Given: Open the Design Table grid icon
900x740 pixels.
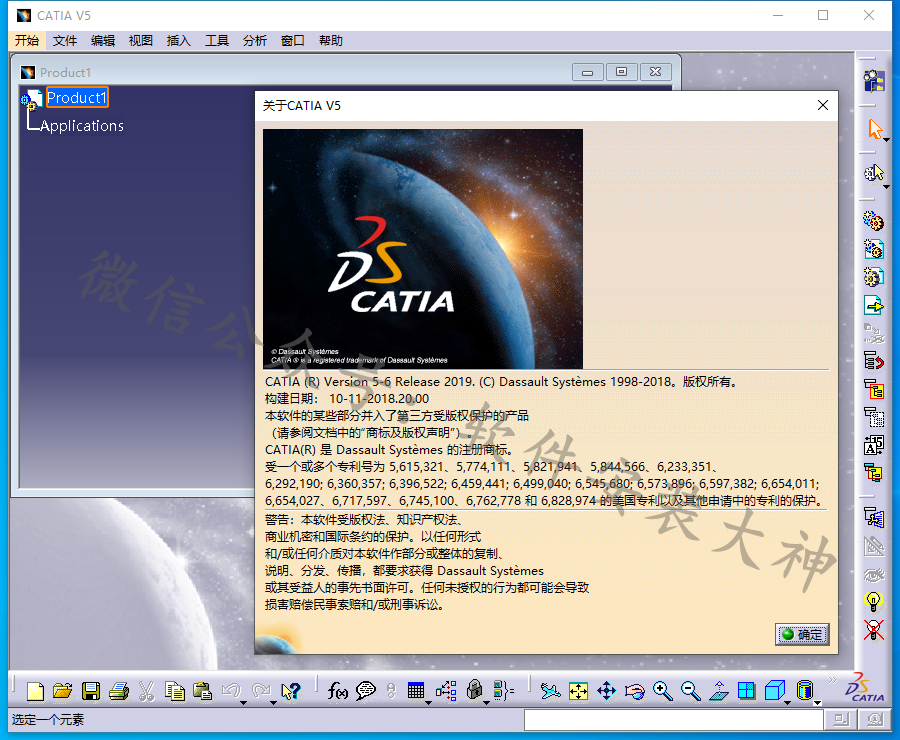Looking at the screenshot, I should point(416,690).
